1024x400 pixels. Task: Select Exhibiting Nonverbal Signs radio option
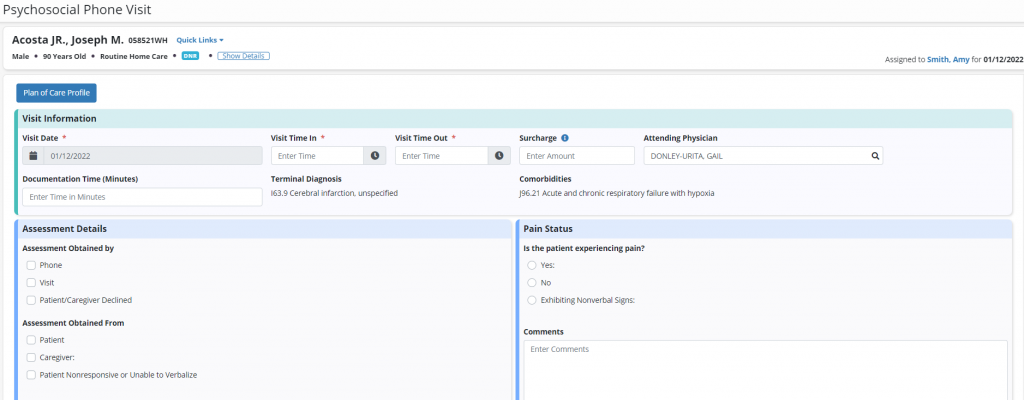tap(532, 300)
